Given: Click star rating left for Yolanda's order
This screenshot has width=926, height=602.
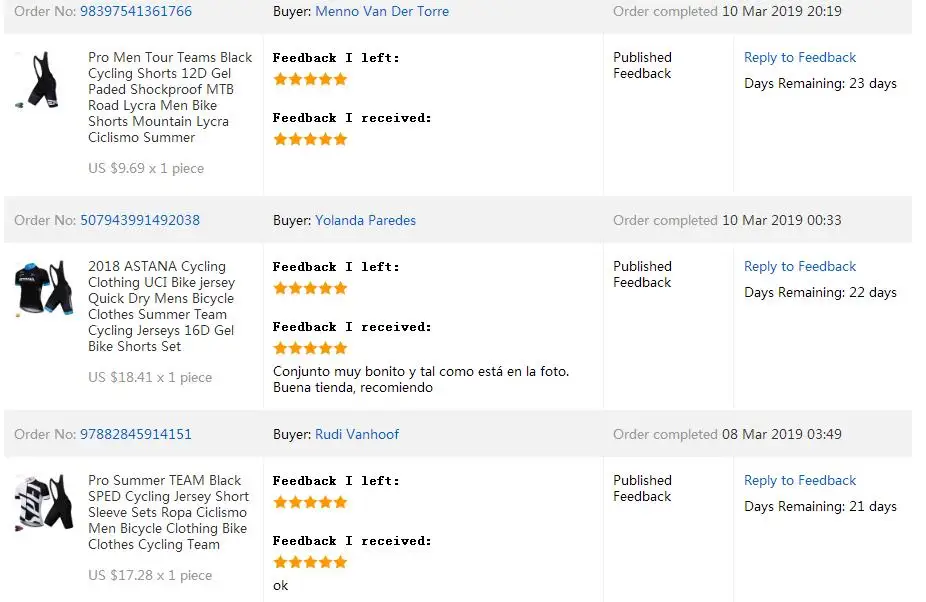Looking at the screenshot, I should coord(310,288).
